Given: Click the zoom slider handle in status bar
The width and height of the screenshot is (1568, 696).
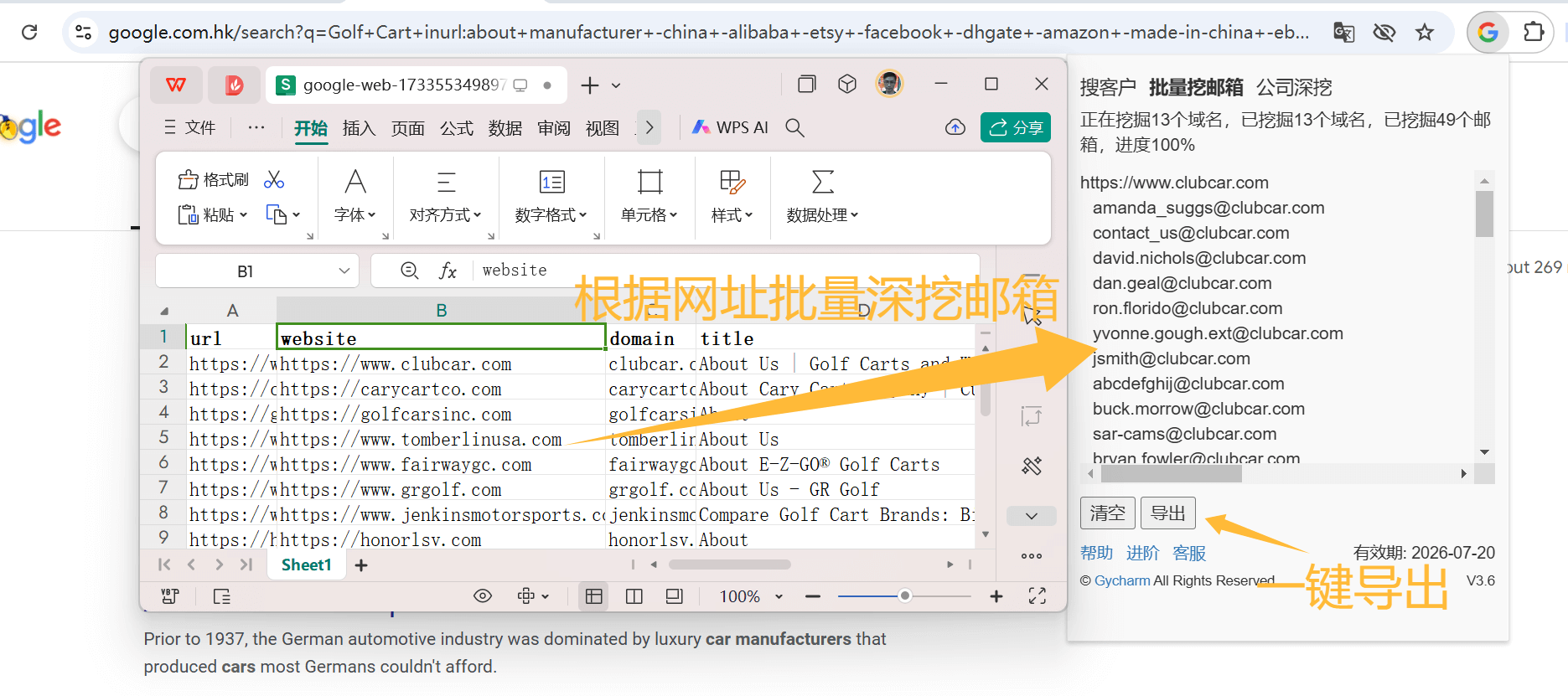Looking at the screenshot, I should pos(904,596).
